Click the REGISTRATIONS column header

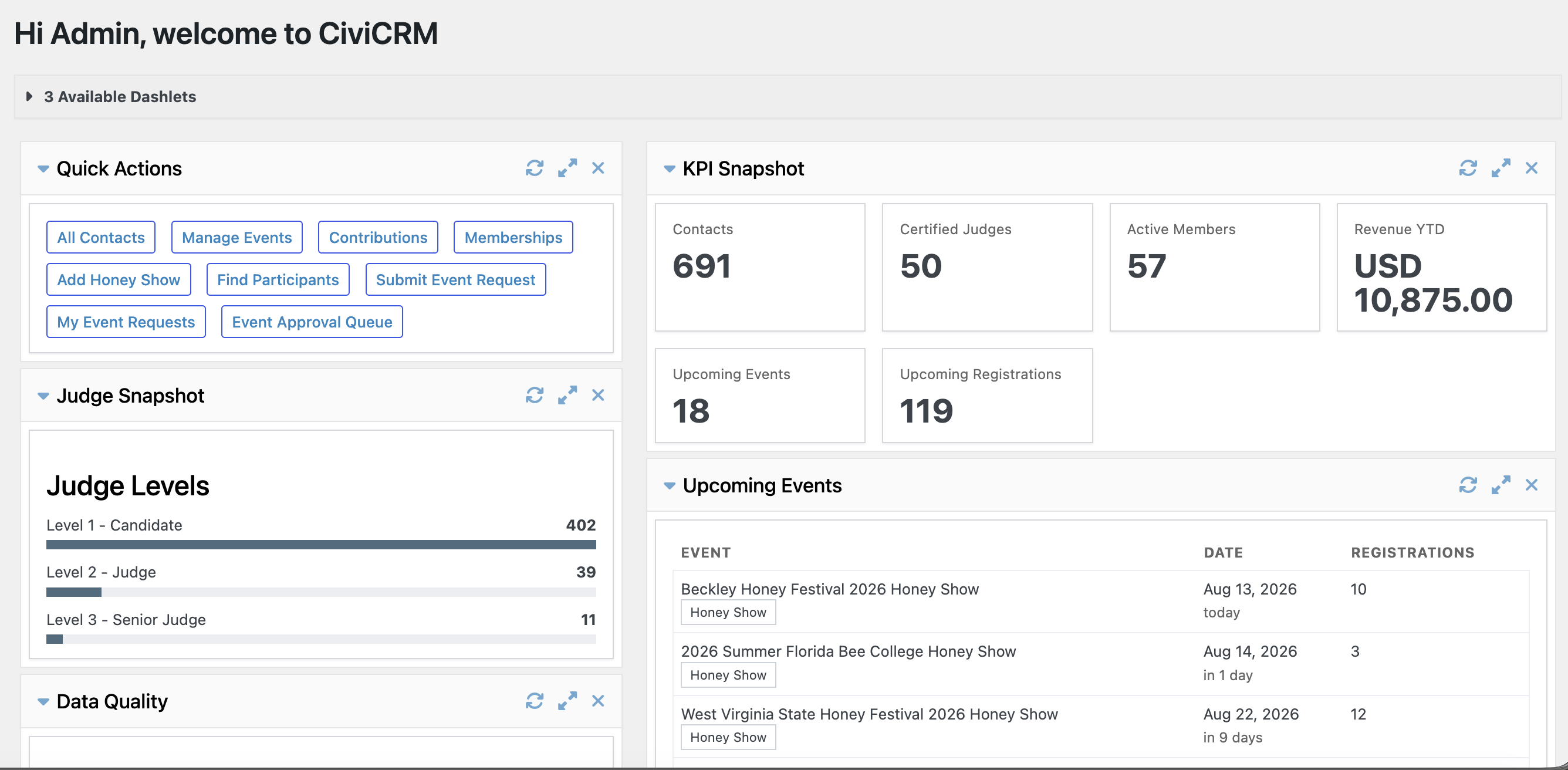(1412, 553)
